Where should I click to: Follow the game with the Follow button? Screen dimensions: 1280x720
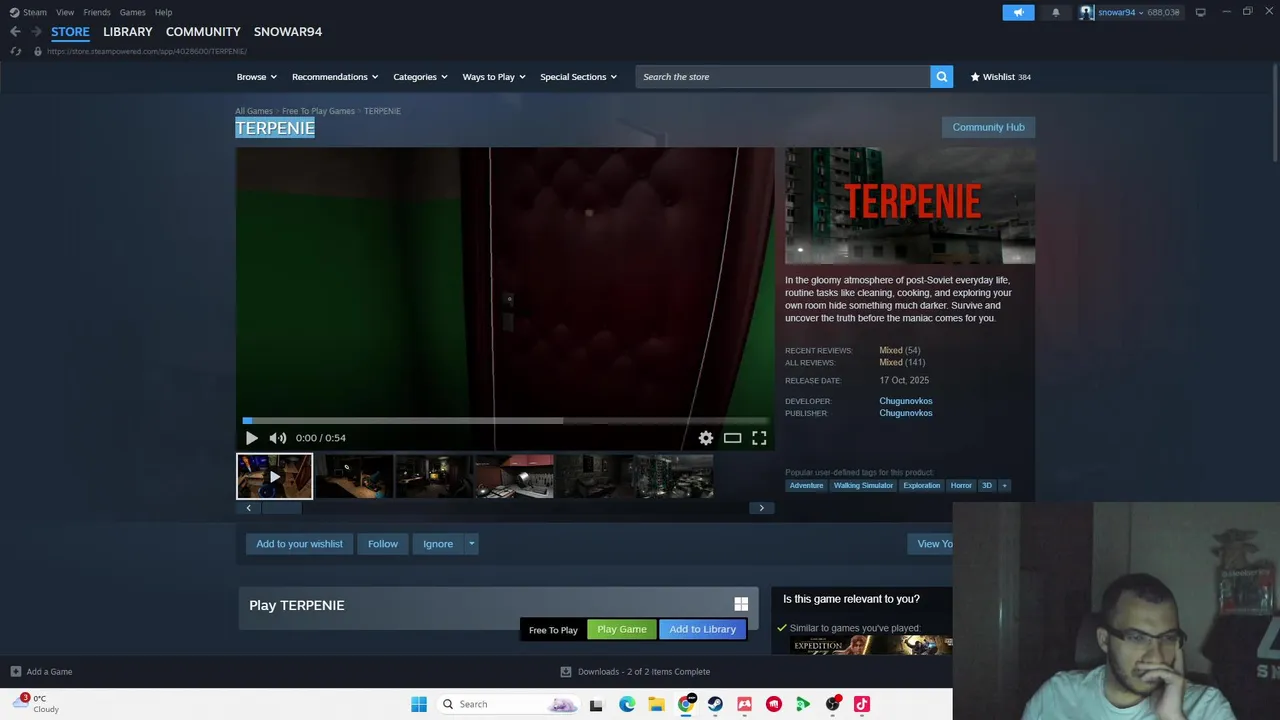pos(383,544)
